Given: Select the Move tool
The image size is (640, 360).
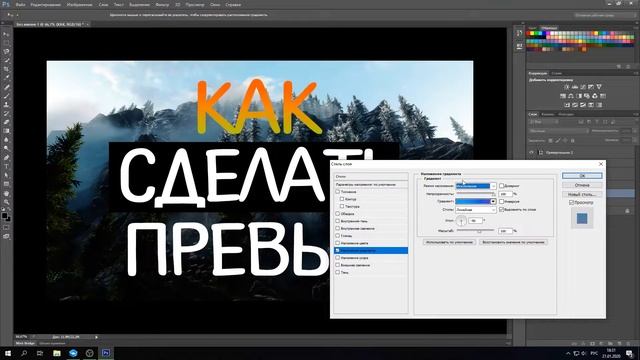Looking at the screenshot, I should 6,35.
